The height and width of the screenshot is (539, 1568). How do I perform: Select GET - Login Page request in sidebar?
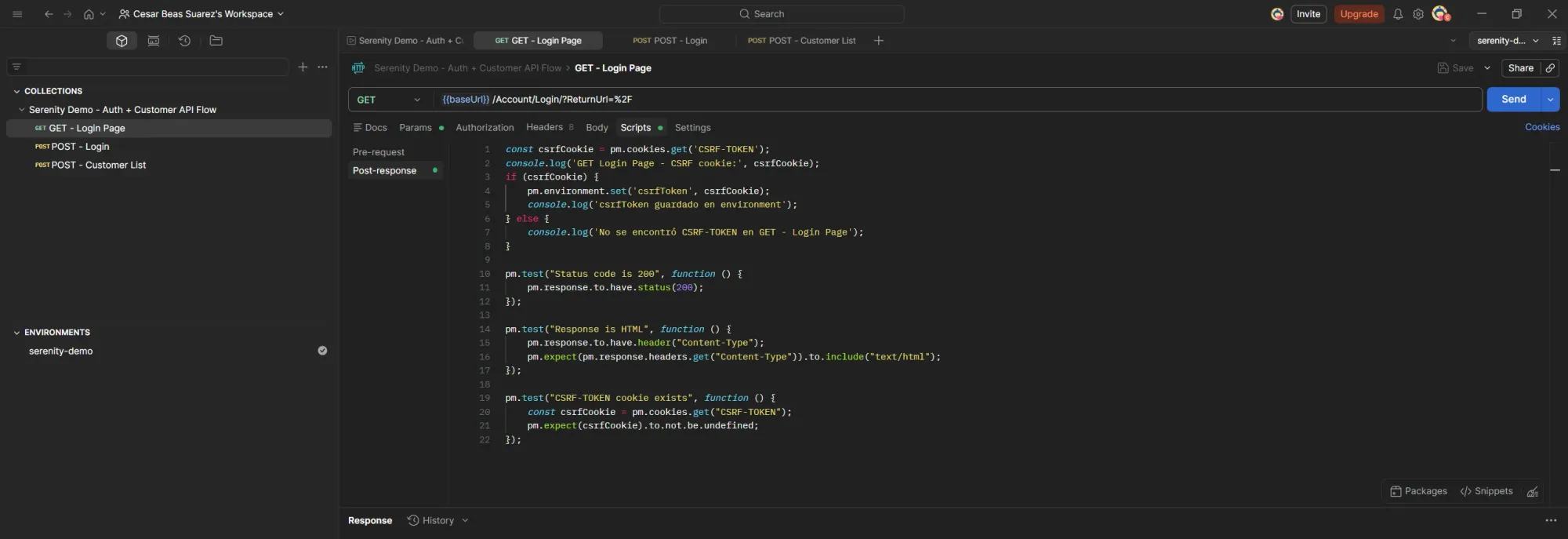click(169, 128)
